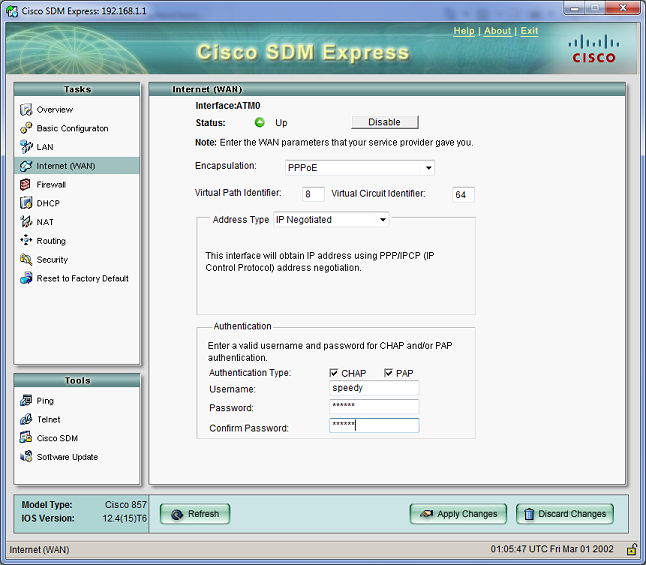646x565 pixels.
Task: Click the Cisco SDM tool icon
Action: pyautogui.click(x=26, y=438)
